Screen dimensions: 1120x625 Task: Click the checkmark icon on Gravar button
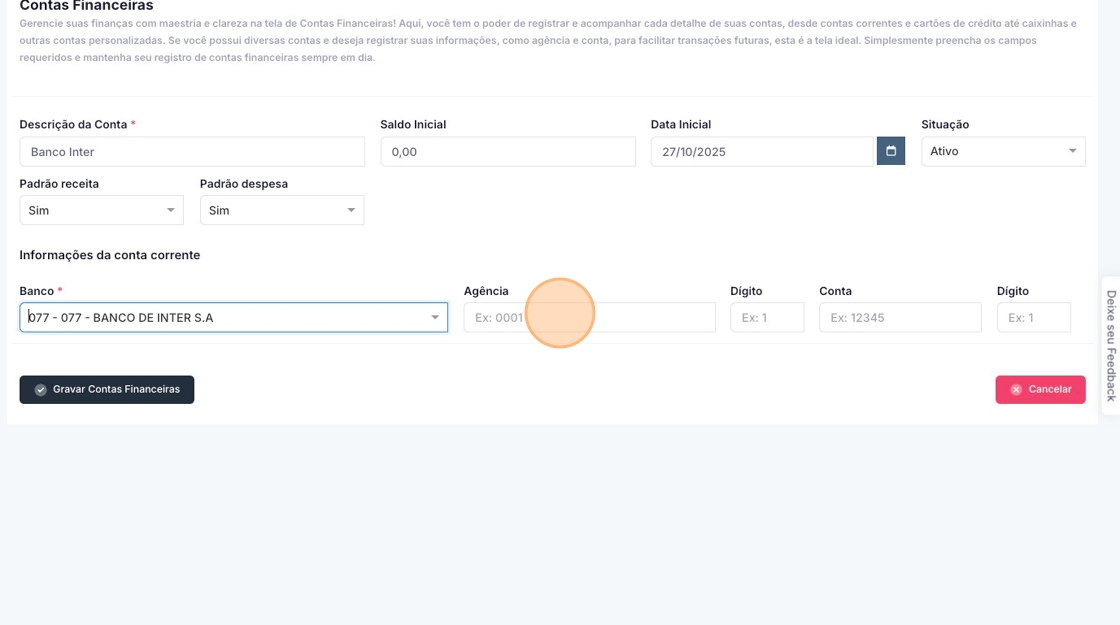[x=41, y=390]
